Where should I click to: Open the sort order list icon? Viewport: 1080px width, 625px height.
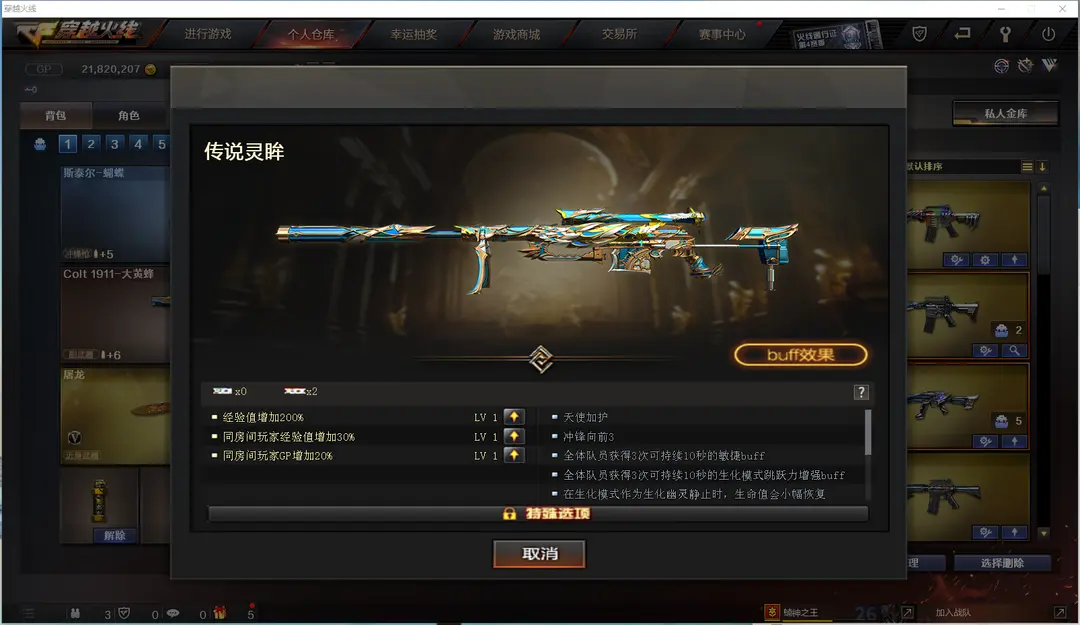[x=1027, y=167]
